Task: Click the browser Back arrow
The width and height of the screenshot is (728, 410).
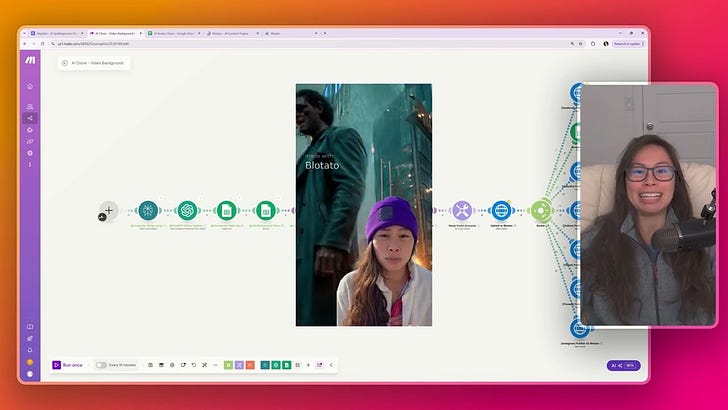Action: point(25,44)
